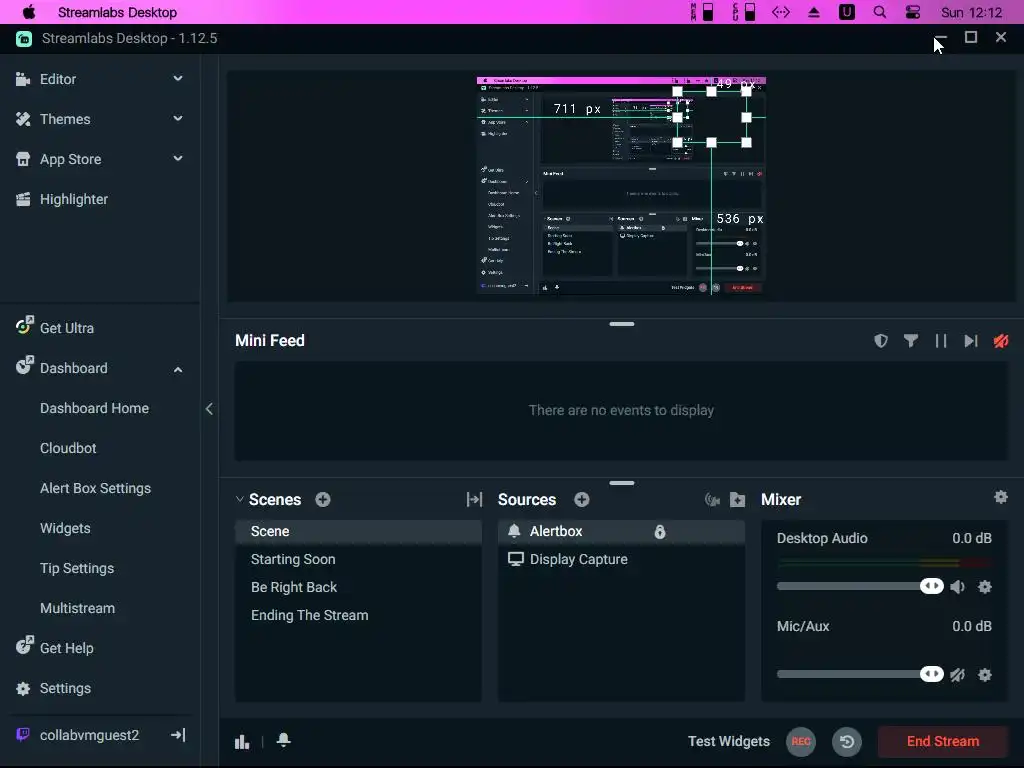Click the Sun 12:12 menu bar clock

coord(971,12)
